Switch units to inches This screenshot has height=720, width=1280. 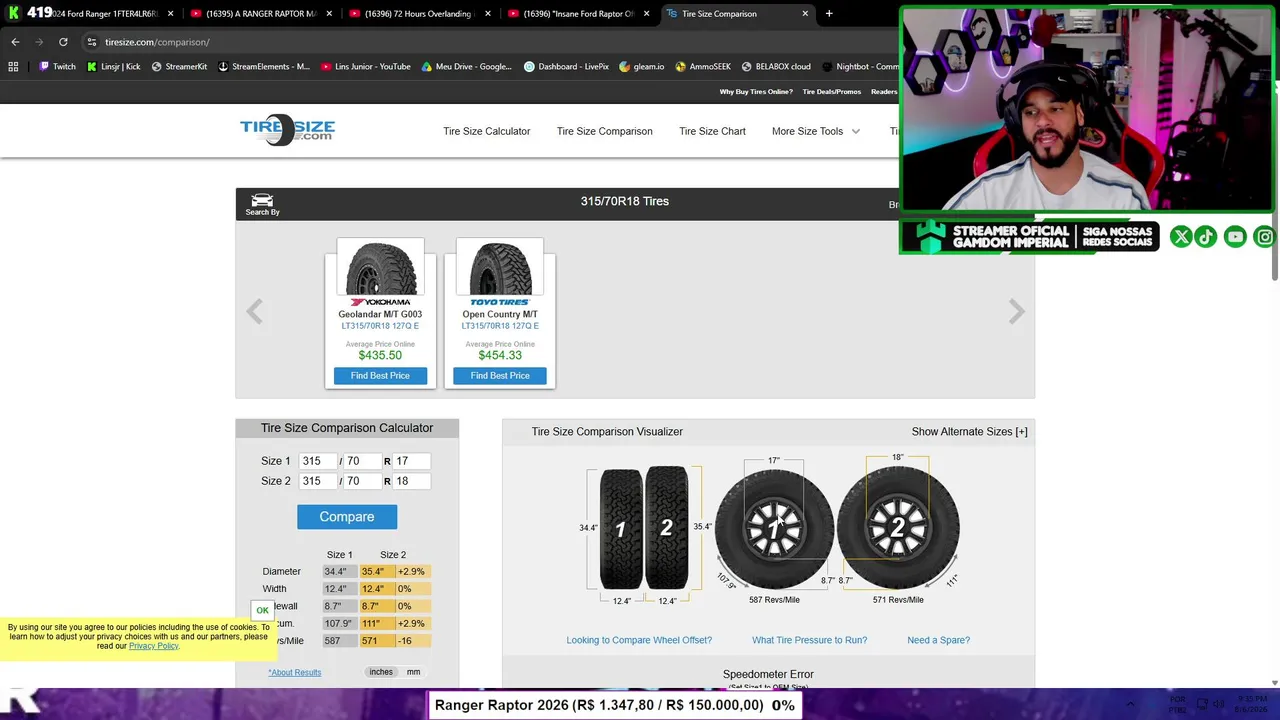(x=381, y=672)
